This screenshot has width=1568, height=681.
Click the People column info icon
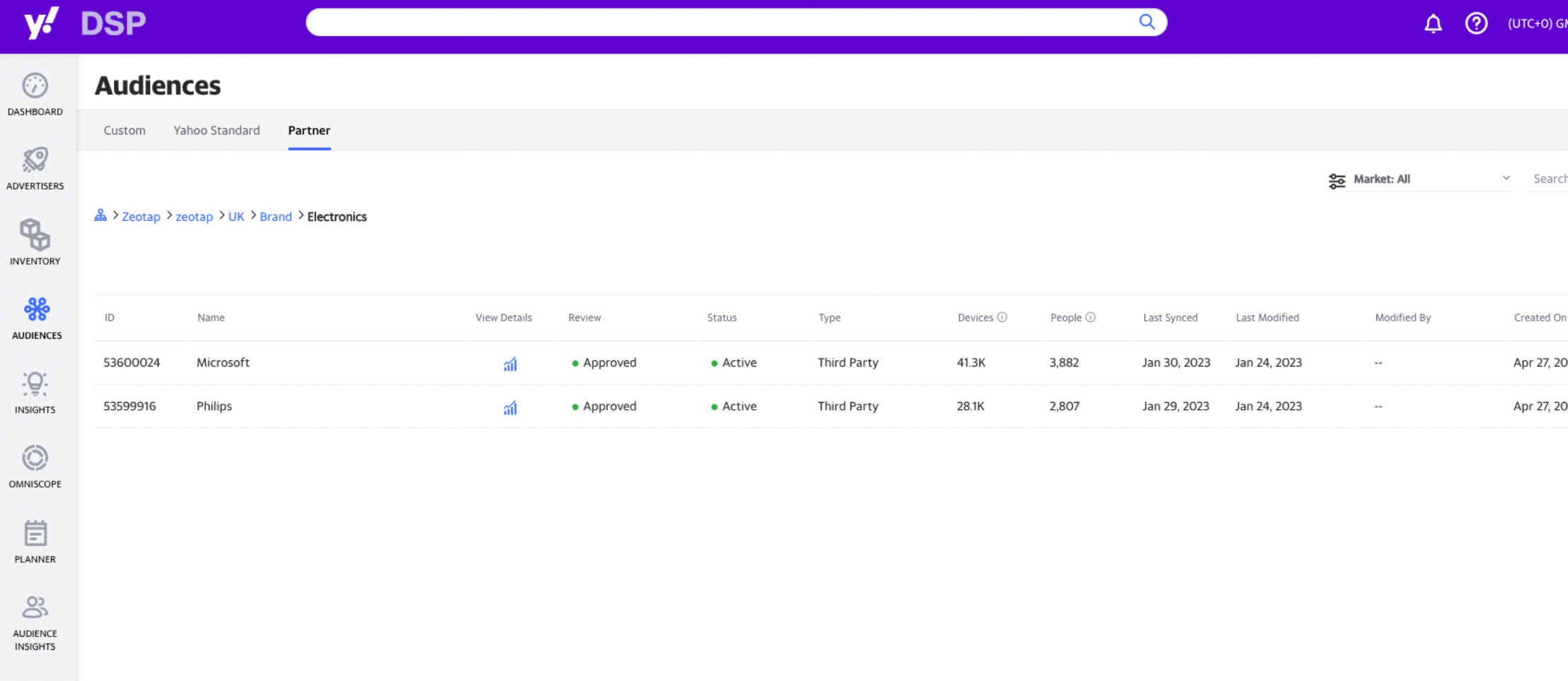pyautogui.click(x=1090, y=317)
